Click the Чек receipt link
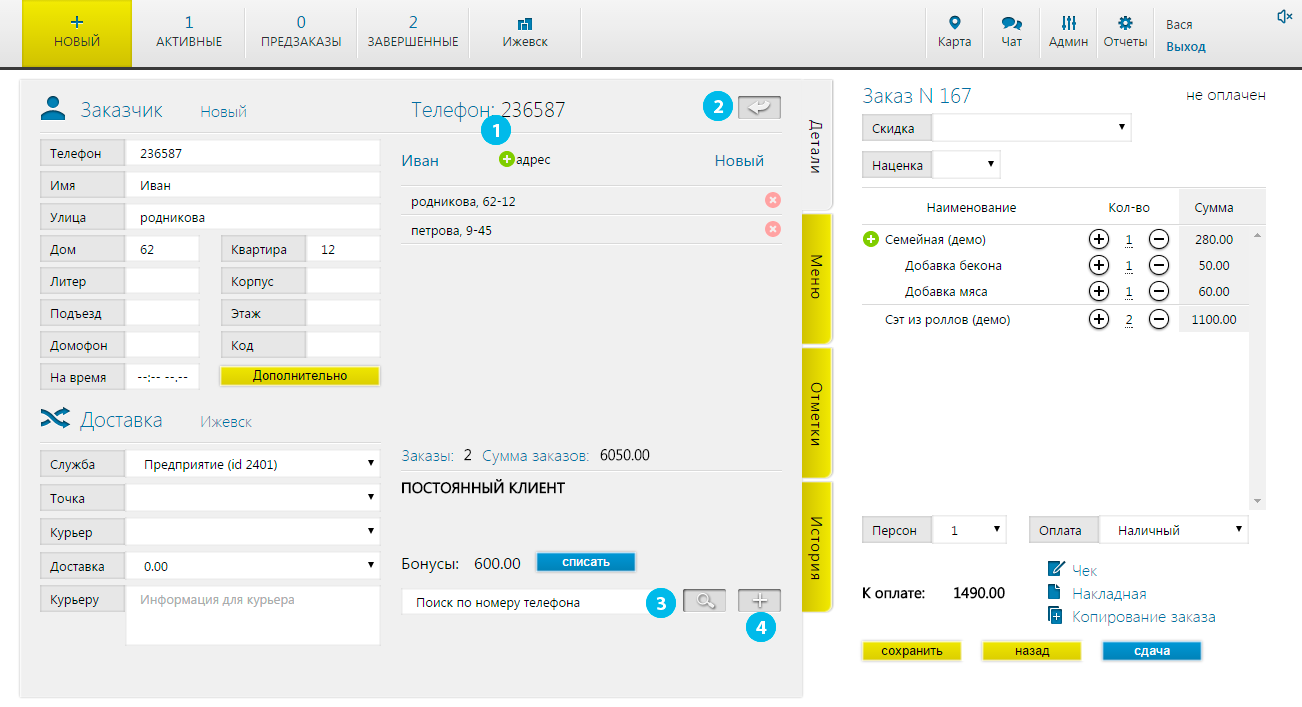 (1084, 570)
